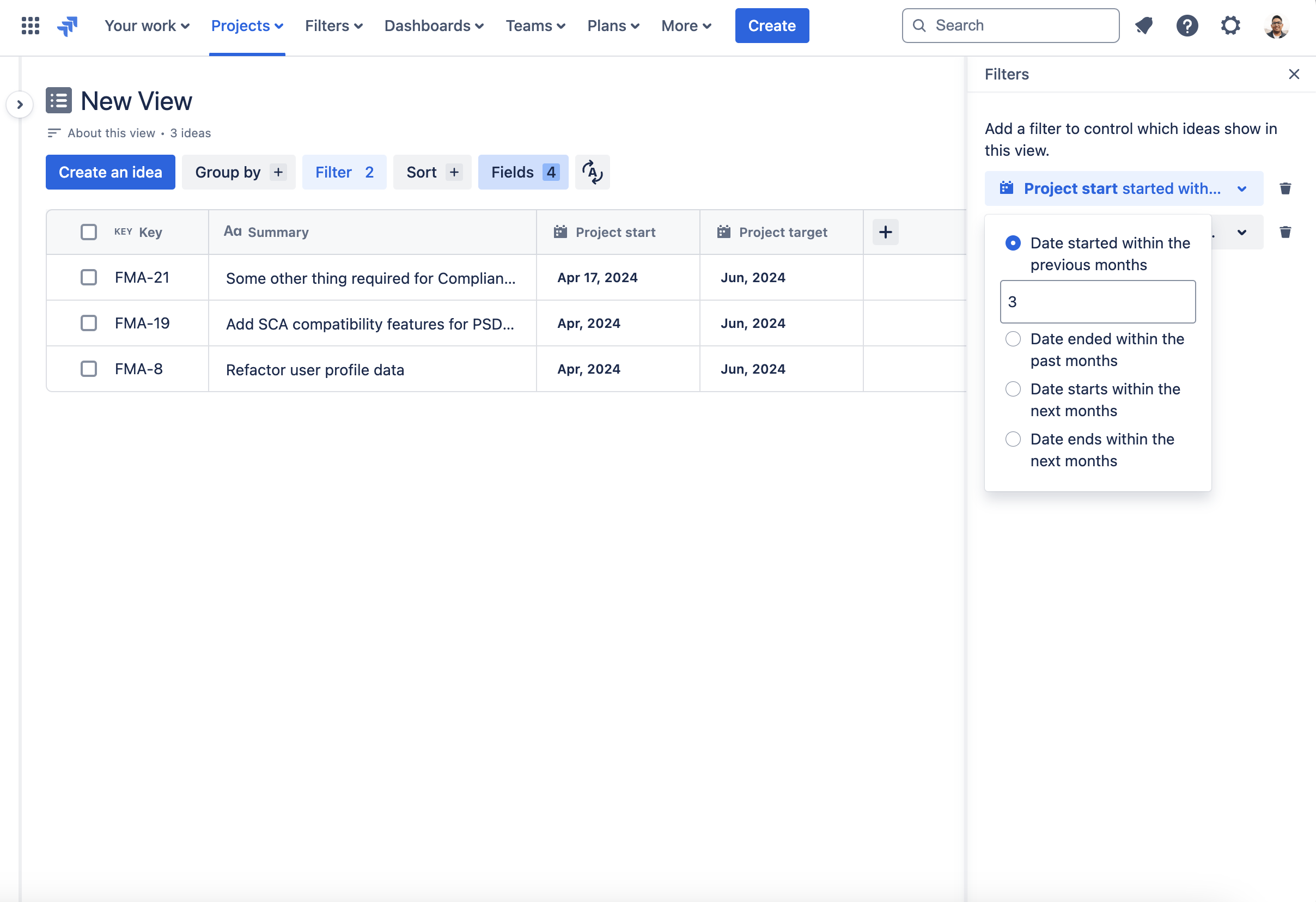Click the alphabetical sort order icon
The height and width of the screenshot is (902, 1316).
[x=592, y=172]
